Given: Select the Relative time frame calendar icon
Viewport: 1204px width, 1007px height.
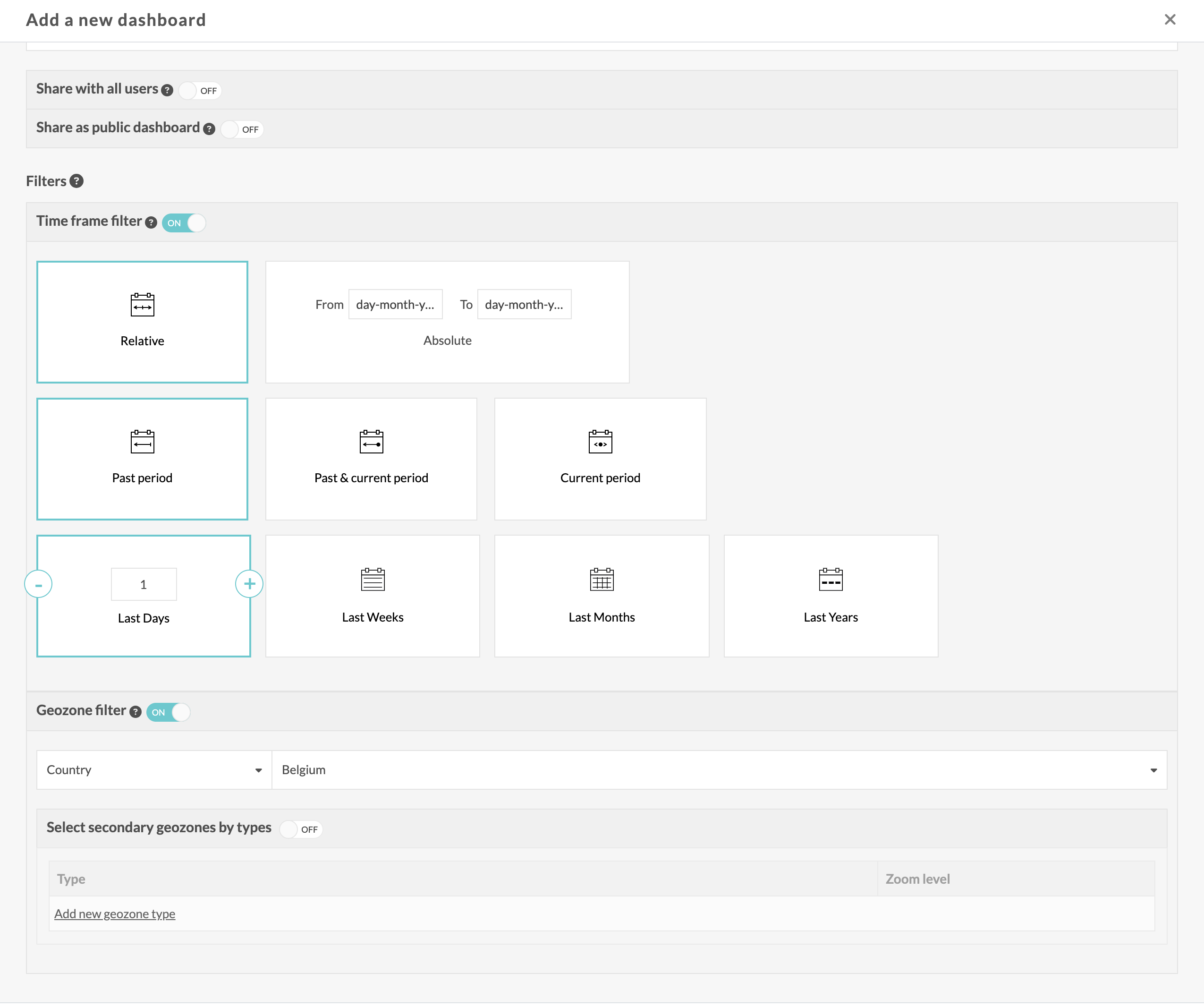Looking at the screenshot, I should click(x=142, y=306).
